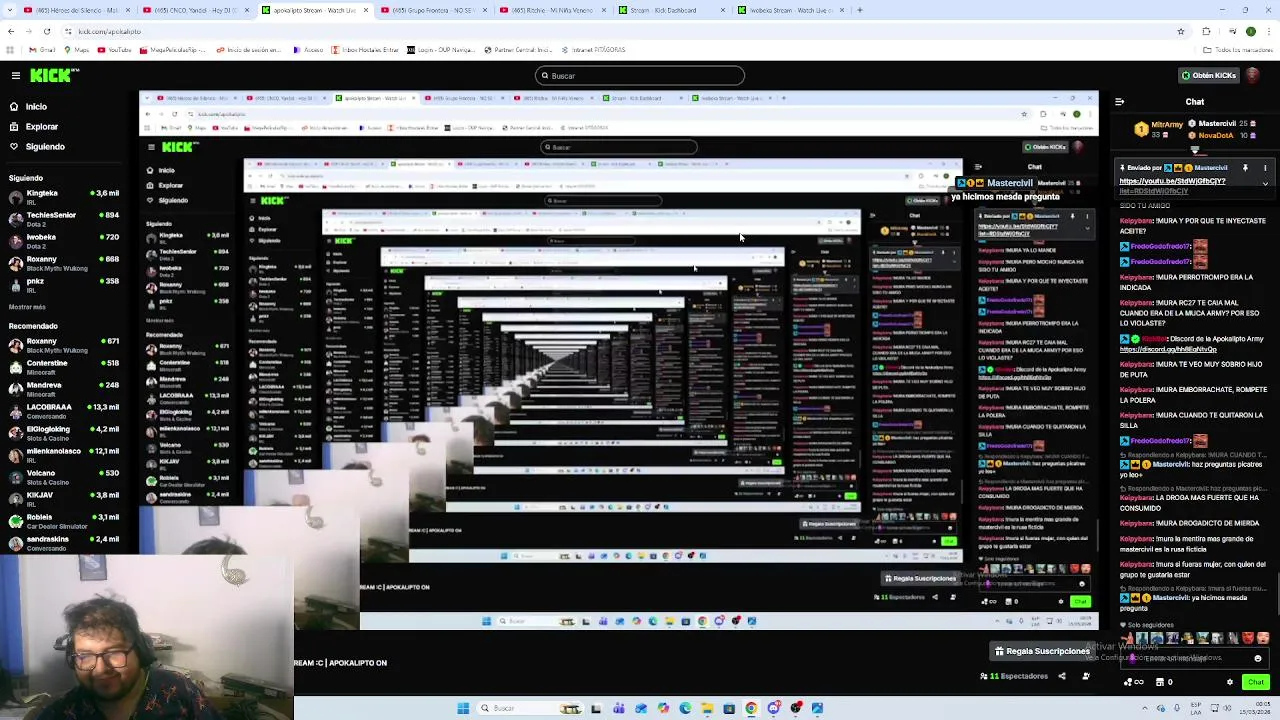This screenshot has height=720, width=1280.
Task: Share the stream with share icon
Action: pyautogui.click(x=1062, y=677)
